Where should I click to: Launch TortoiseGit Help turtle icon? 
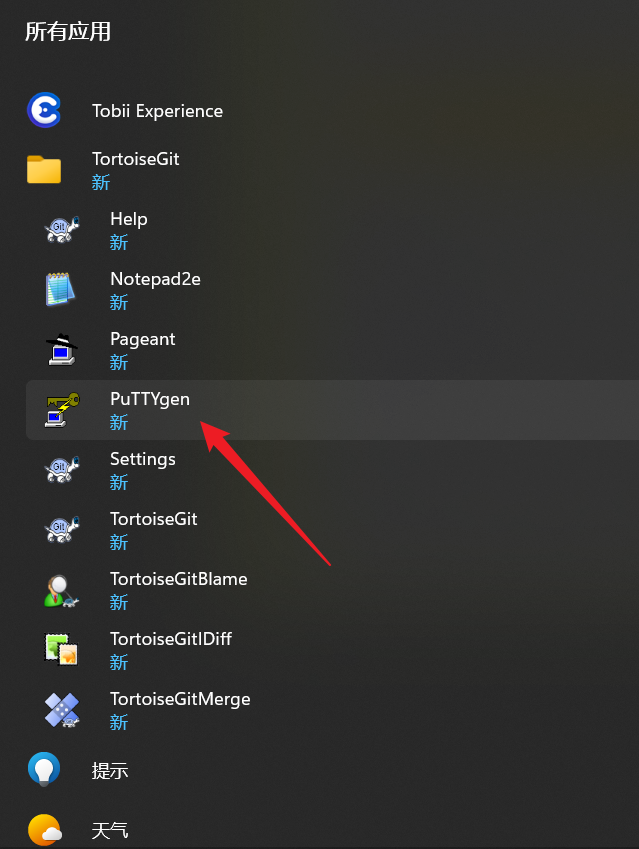62,230
